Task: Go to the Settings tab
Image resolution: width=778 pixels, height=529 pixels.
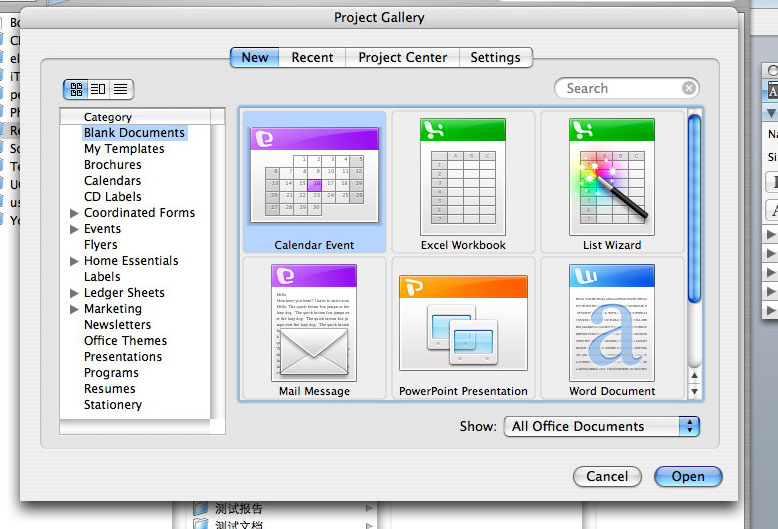Action: click(495, 58)
